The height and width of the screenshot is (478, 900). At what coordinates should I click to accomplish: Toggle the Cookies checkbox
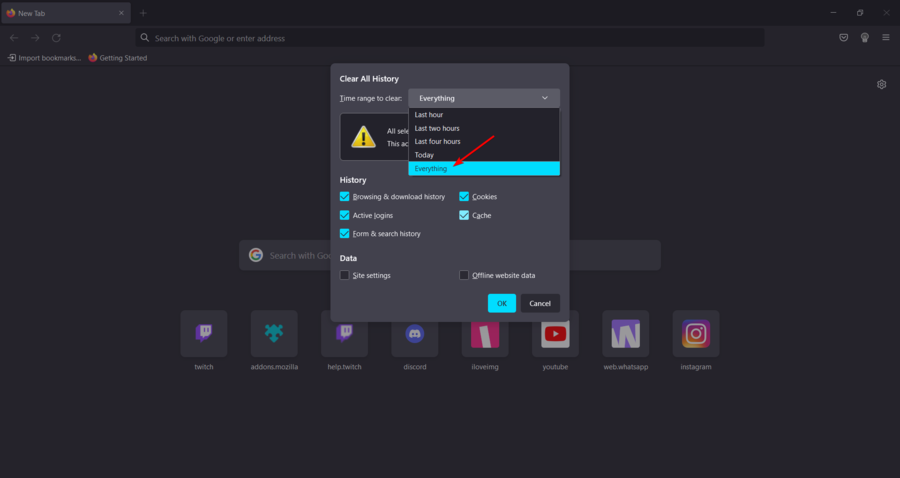pos(464,197)
